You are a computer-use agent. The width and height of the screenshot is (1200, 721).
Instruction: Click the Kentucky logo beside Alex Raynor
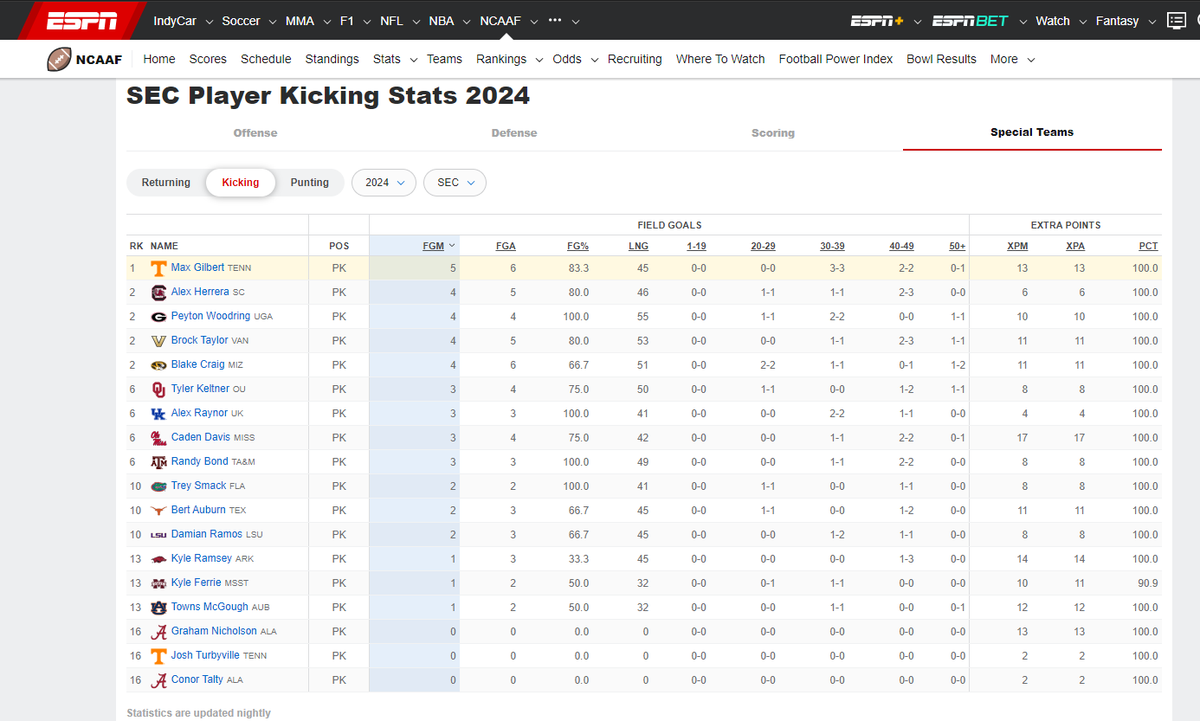[x=158, y=413]
